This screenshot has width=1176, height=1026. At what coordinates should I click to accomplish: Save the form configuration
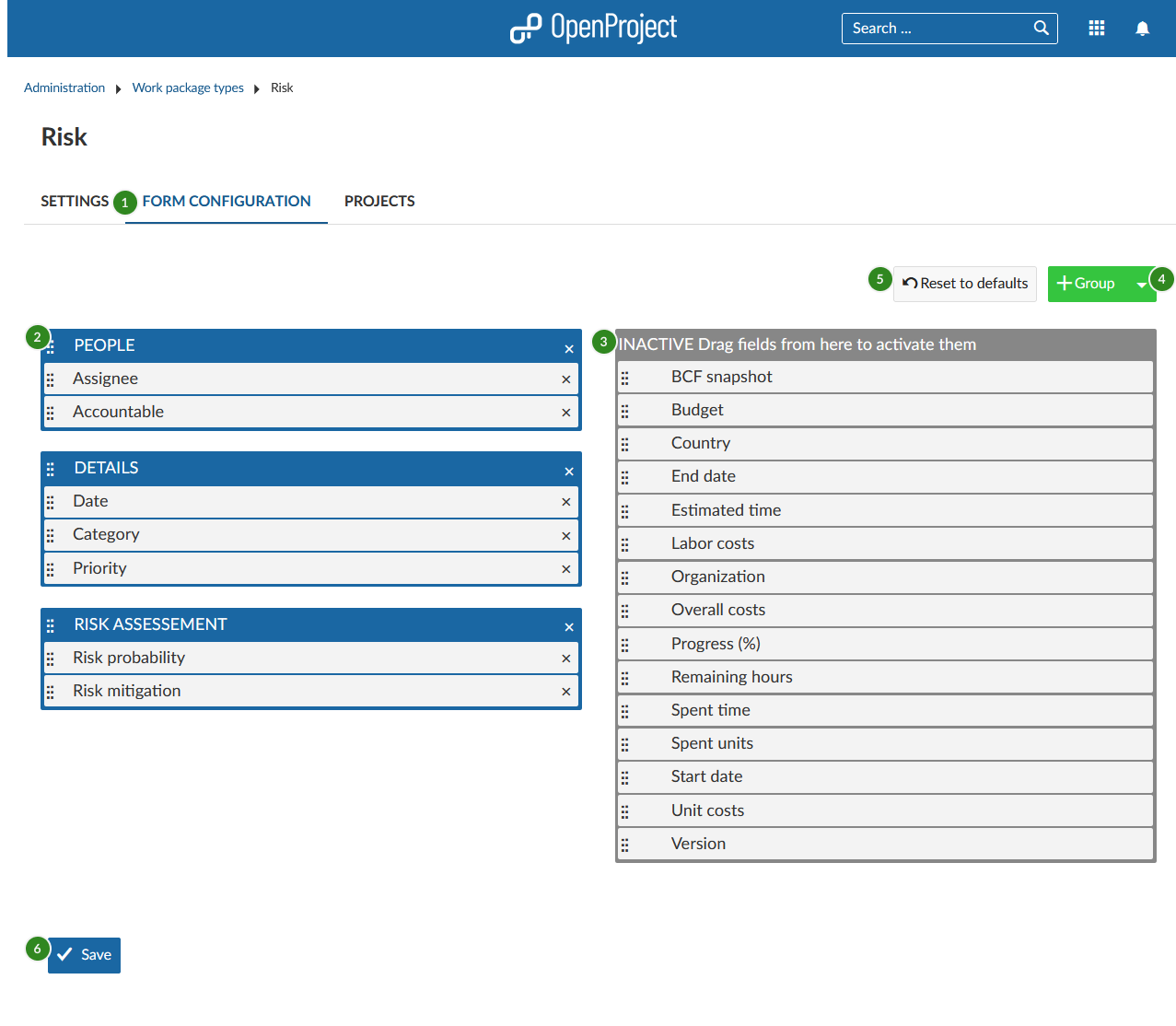(x=85, y=955)
